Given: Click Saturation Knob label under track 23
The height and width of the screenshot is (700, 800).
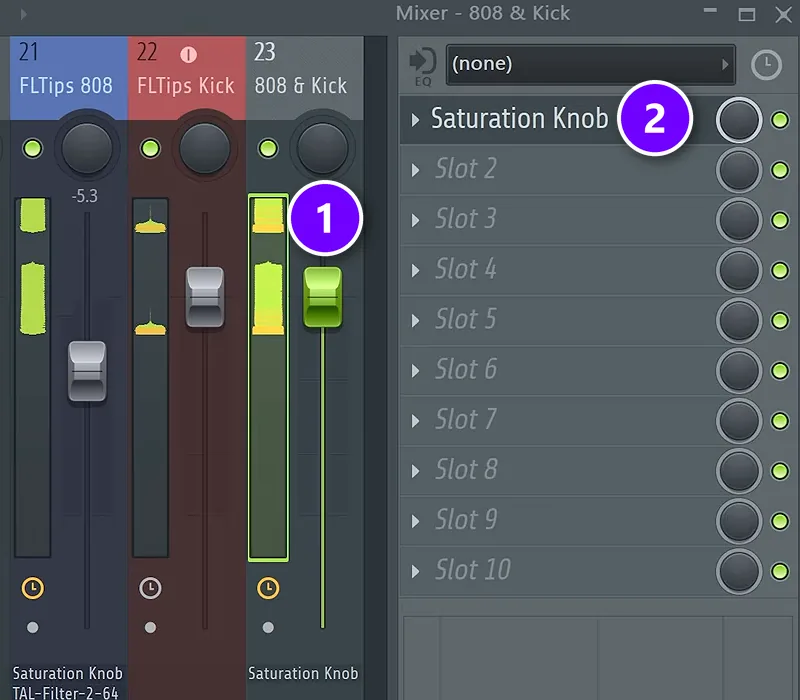Looking at the screenshot, I should pyautogui.click(x=303, y=673).
